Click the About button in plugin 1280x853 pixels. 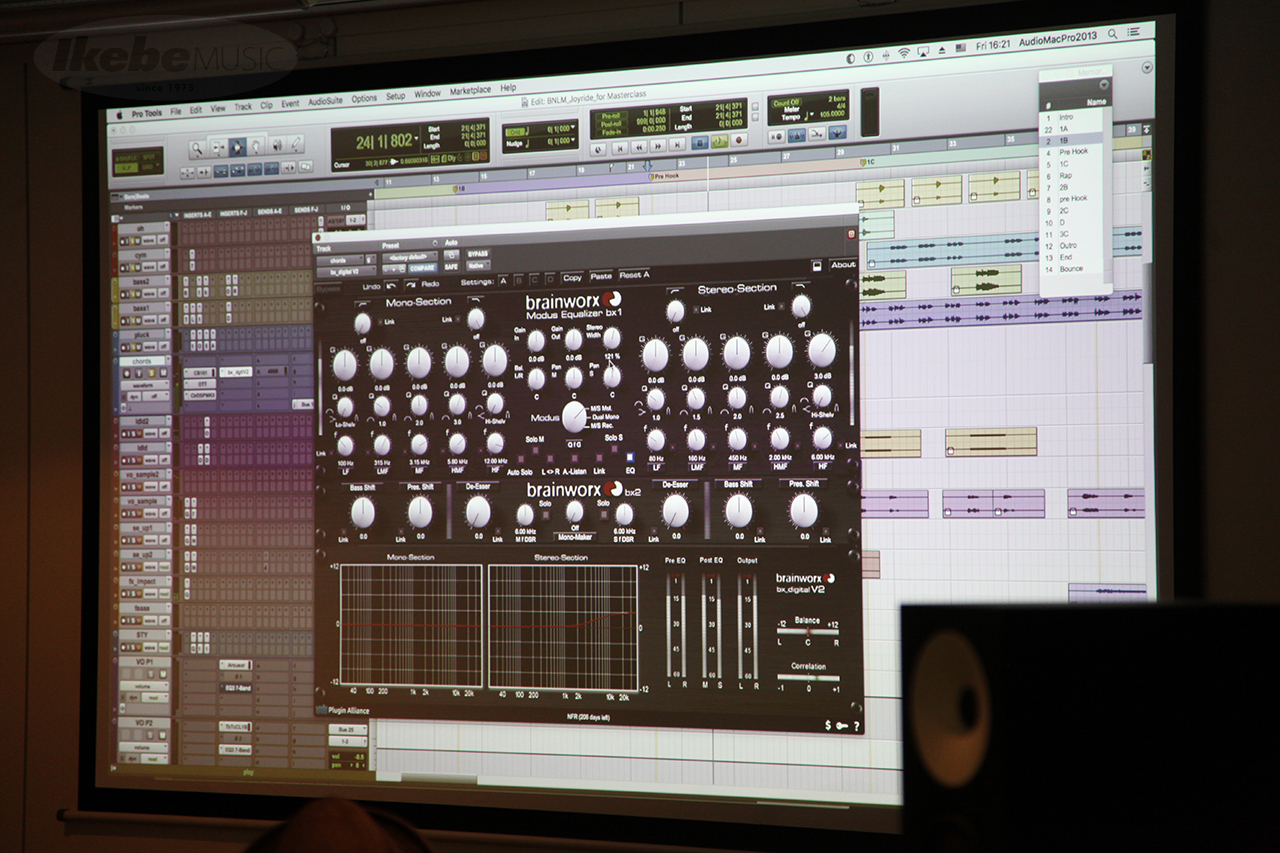(843, 265)
